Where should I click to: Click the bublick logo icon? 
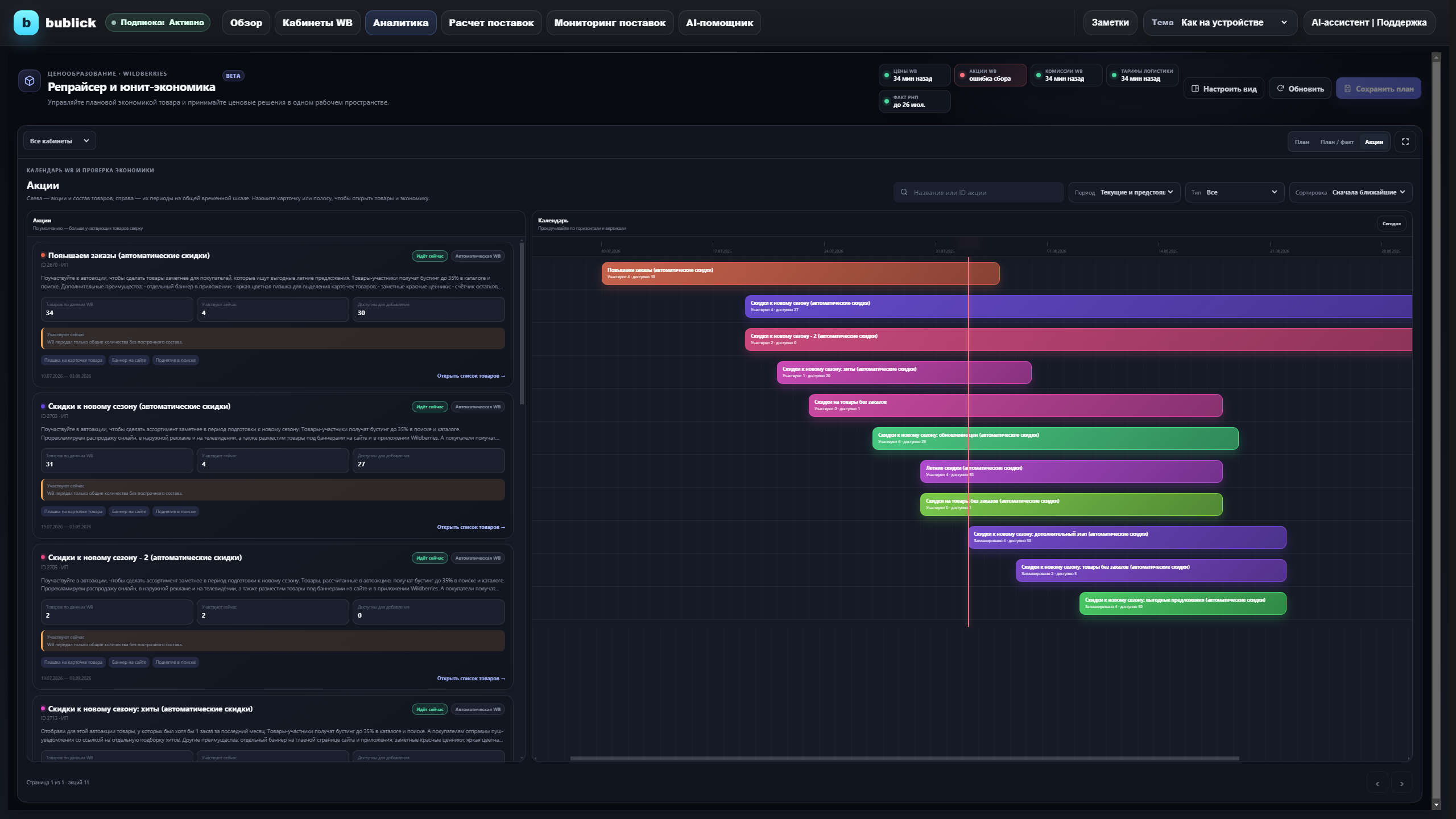(26, 23)
